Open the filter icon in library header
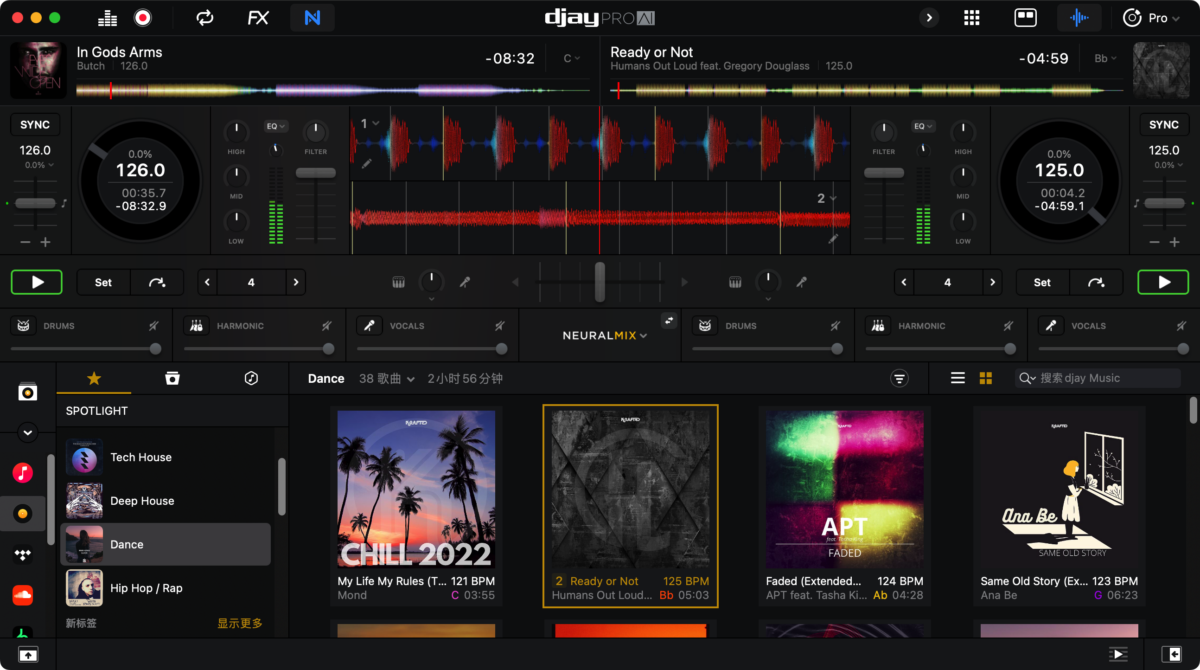The image size is (1200, 670). click(900, 378)
